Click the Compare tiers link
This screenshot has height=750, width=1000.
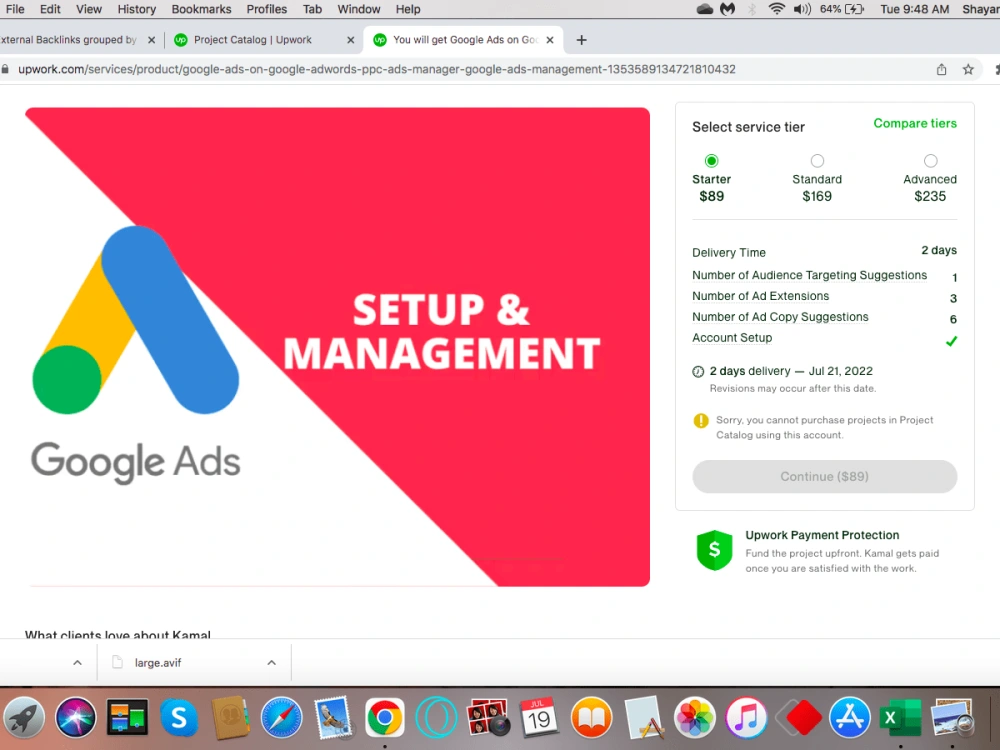pos(915,123)
